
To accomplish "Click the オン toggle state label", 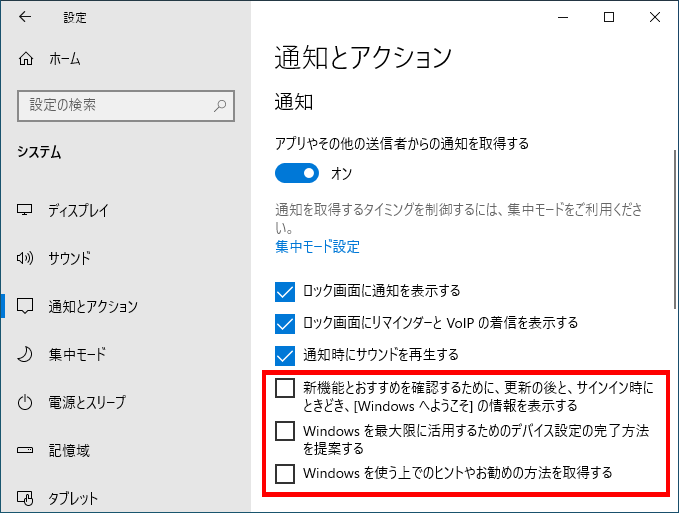I will pyautogui.click(x=341, y=174).
